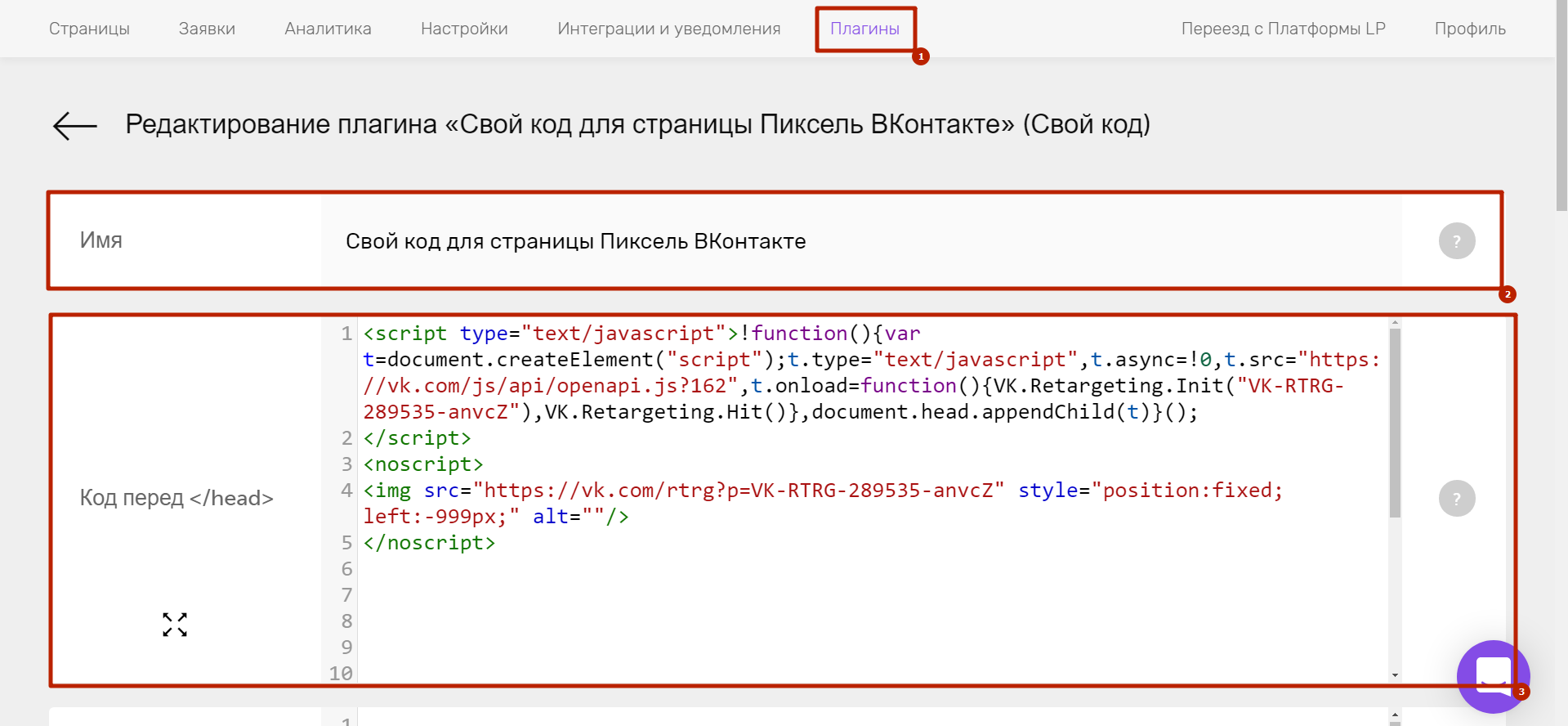Edit the plugin name input field
This screenshot has width=1568, height=726.
point(861,241)
